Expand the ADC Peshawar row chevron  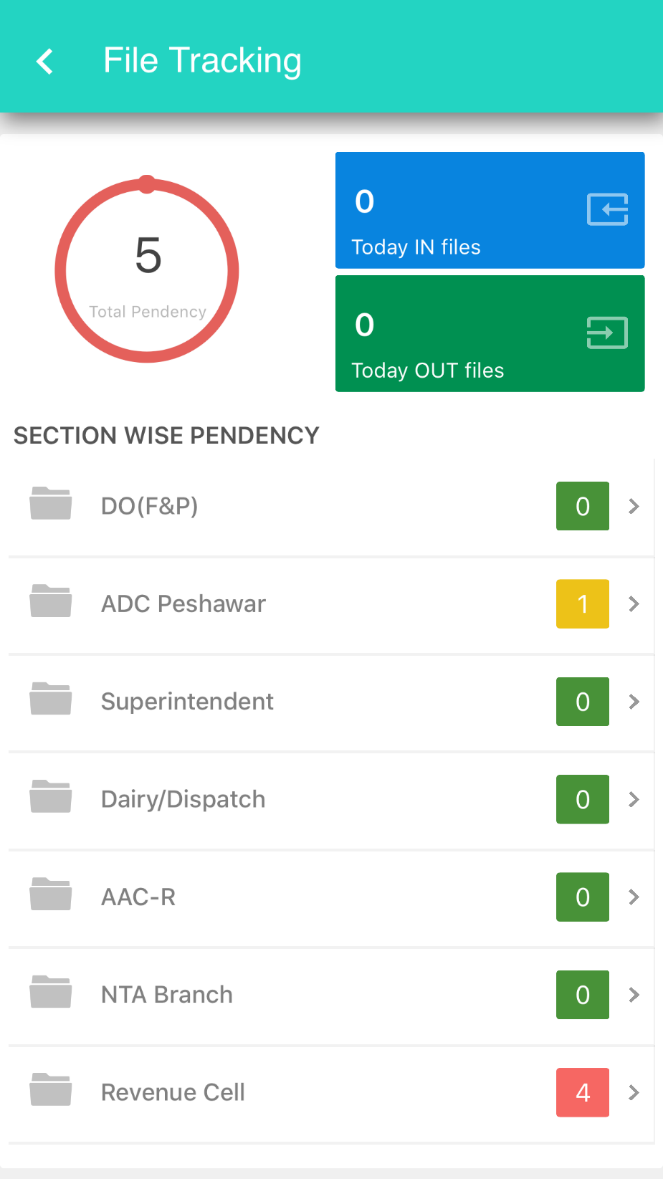point(634,604)
